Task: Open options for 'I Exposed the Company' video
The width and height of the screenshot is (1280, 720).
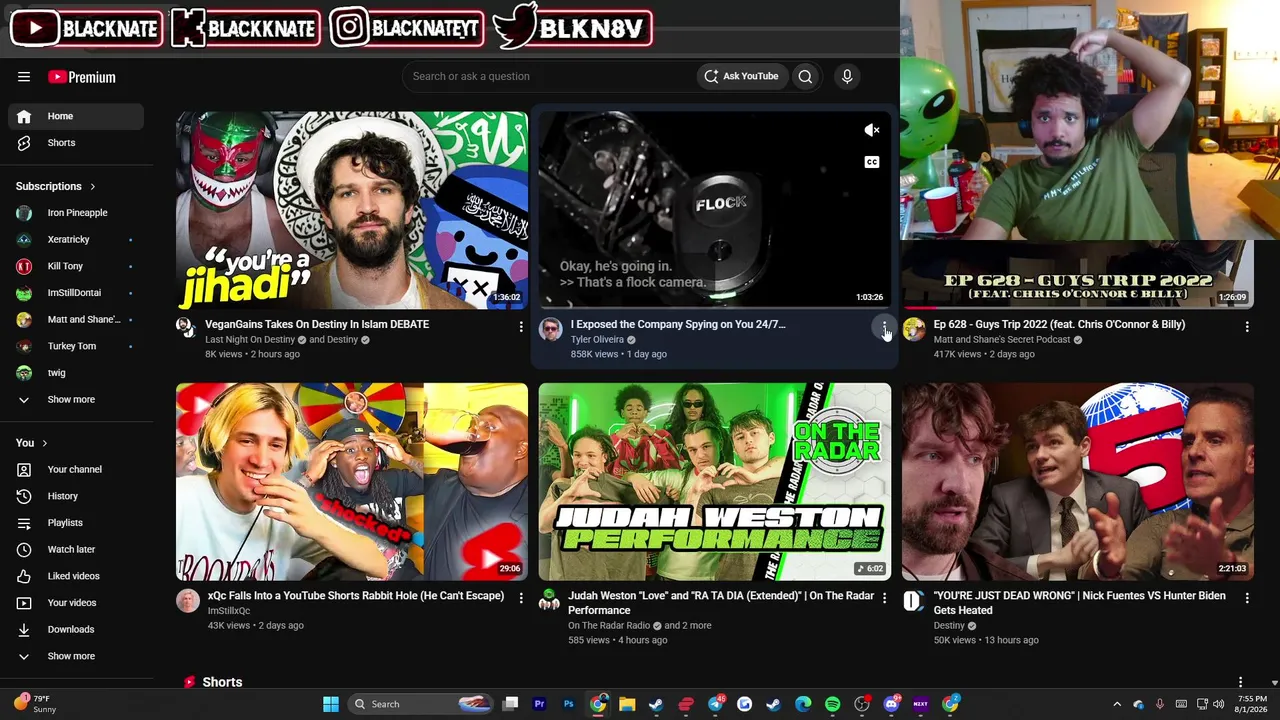Action: [884, 327]
